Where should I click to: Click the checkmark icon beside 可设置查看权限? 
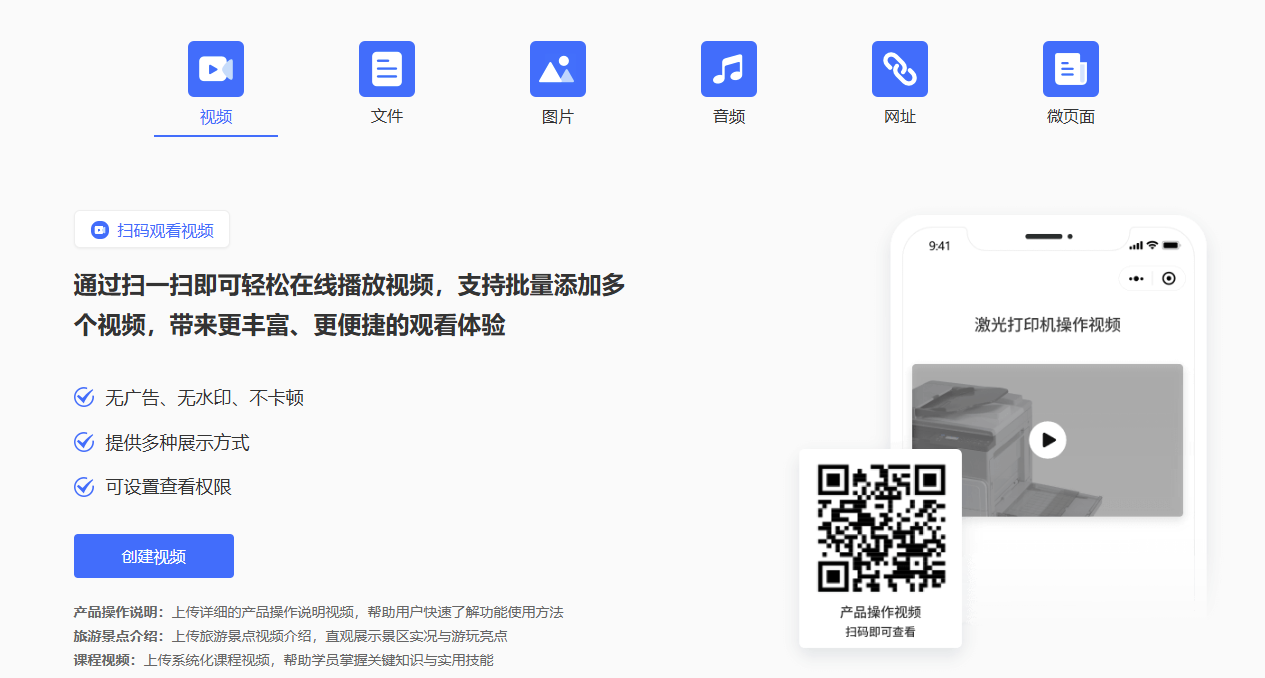[x=85, y=487]
